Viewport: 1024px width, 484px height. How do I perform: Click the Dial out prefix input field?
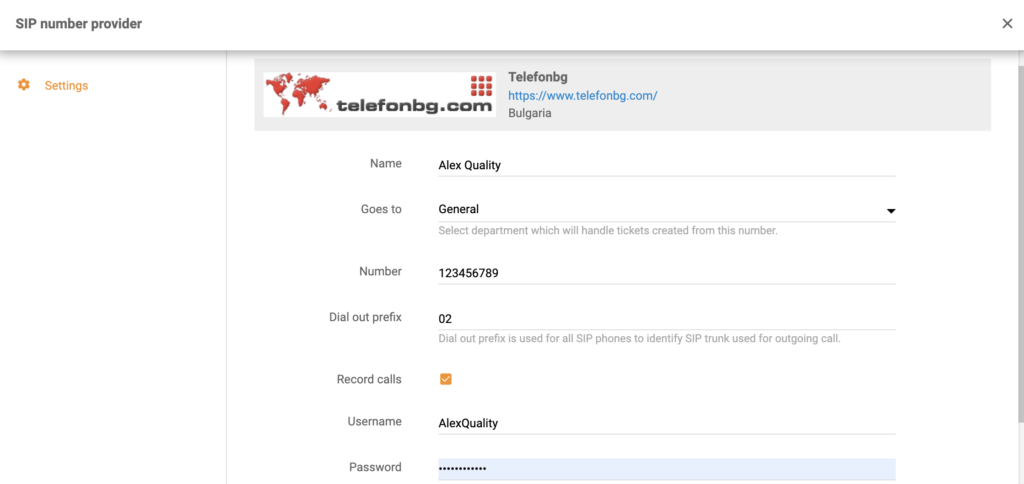[666, 318]
